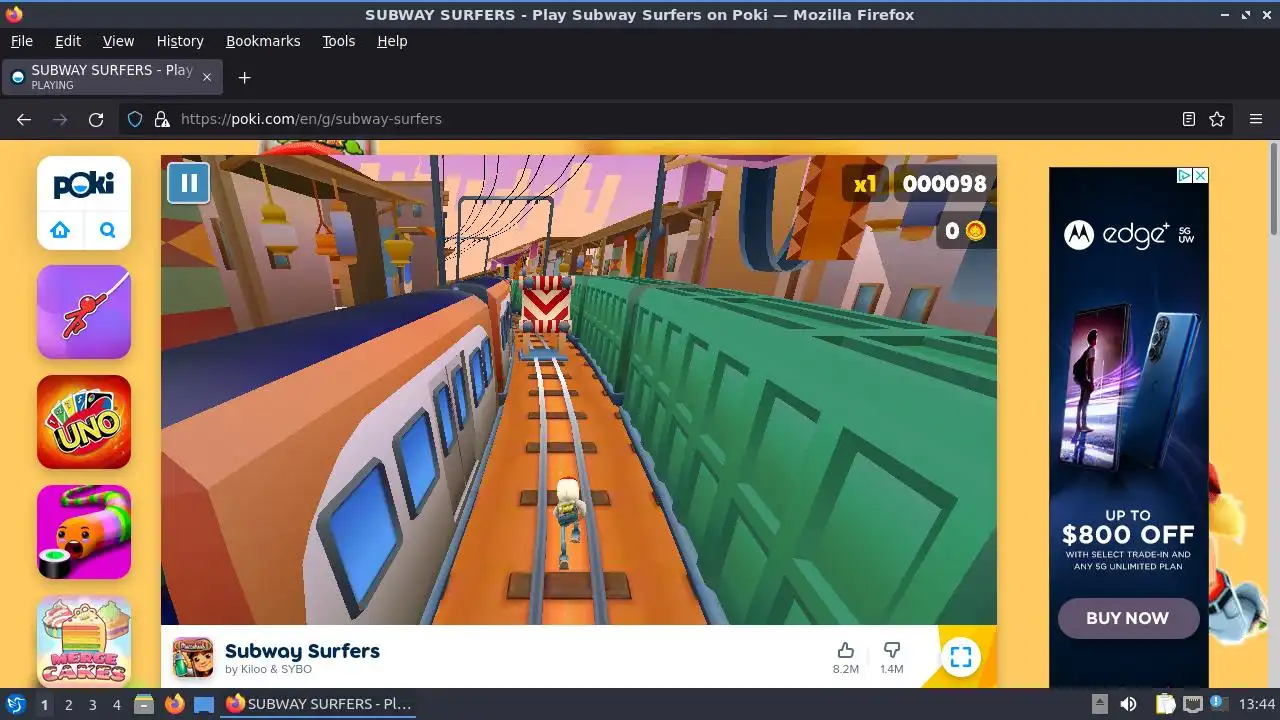Image resolution: width=1280 pixels, height=720 pixels.
Task: Open Firefox hamburger application menu
Action: coord(1256,119)
